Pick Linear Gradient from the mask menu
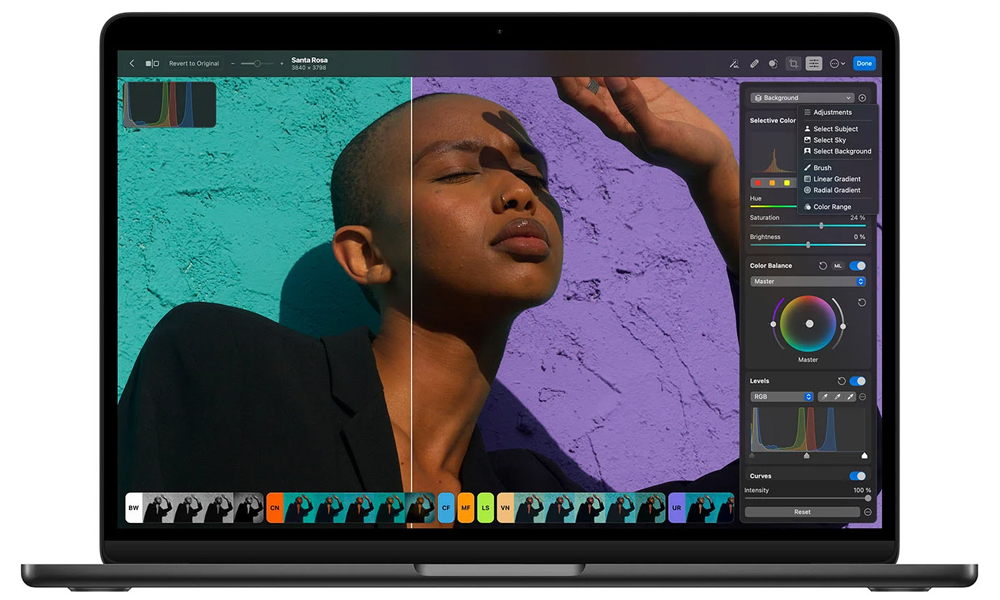This screenshot has width=1000, height=600. pyautogui.click(x=836, y=179)
